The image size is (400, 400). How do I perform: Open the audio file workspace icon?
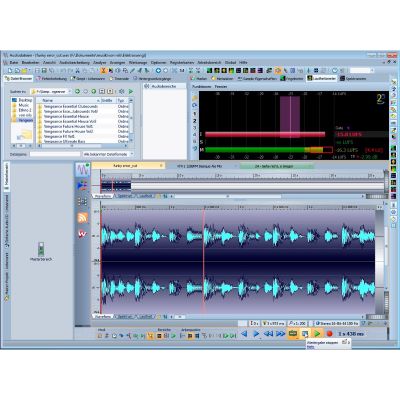point(82,170)
